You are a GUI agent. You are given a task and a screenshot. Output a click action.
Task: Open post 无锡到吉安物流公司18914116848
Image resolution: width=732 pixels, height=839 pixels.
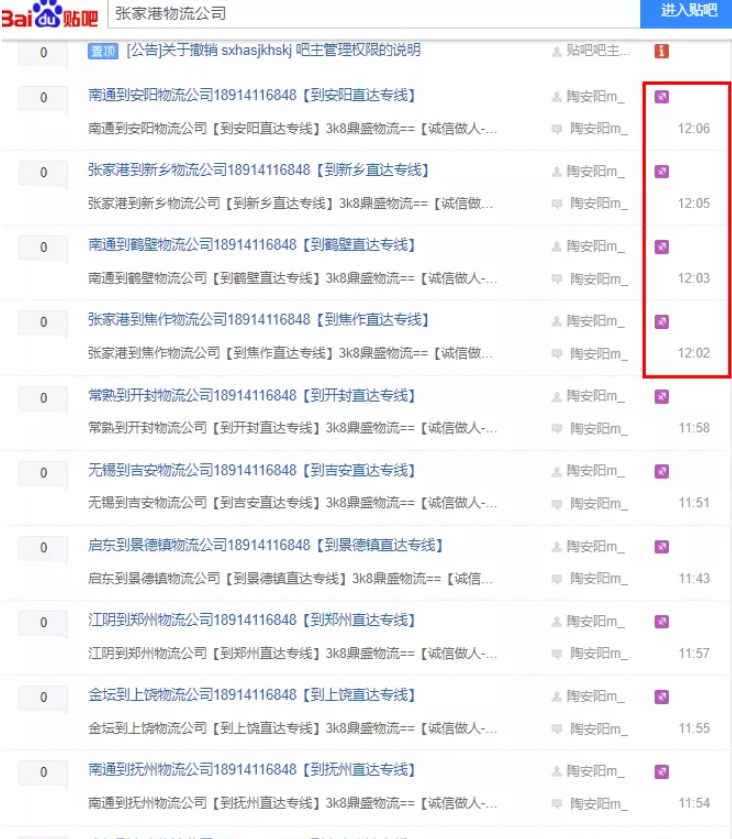pos(252,471)
